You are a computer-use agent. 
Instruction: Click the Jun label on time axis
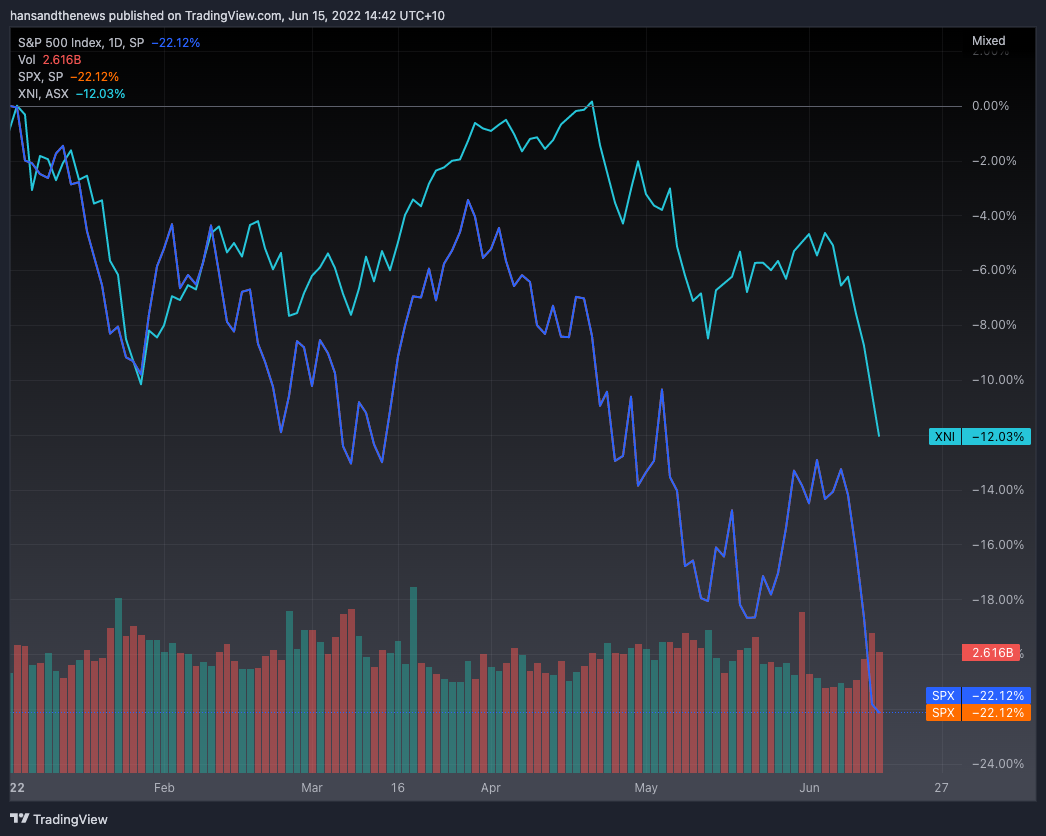811,788
